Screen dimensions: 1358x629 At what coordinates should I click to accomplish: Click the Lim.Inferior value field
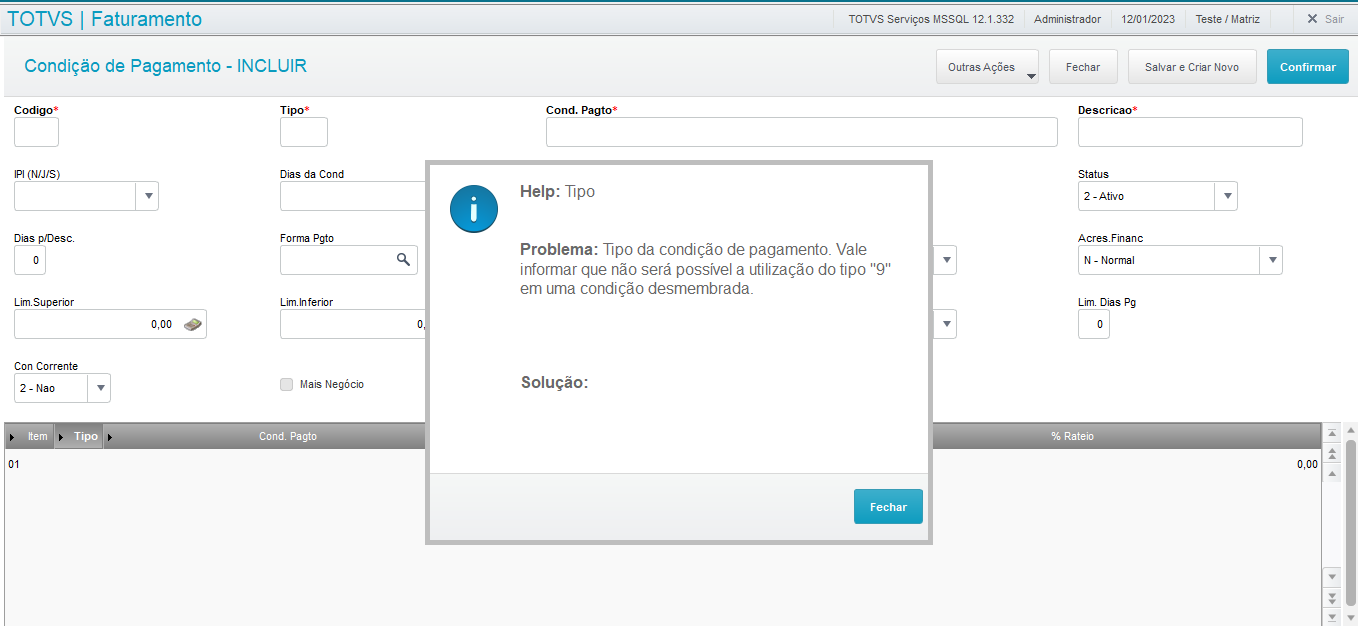[353, 324]
